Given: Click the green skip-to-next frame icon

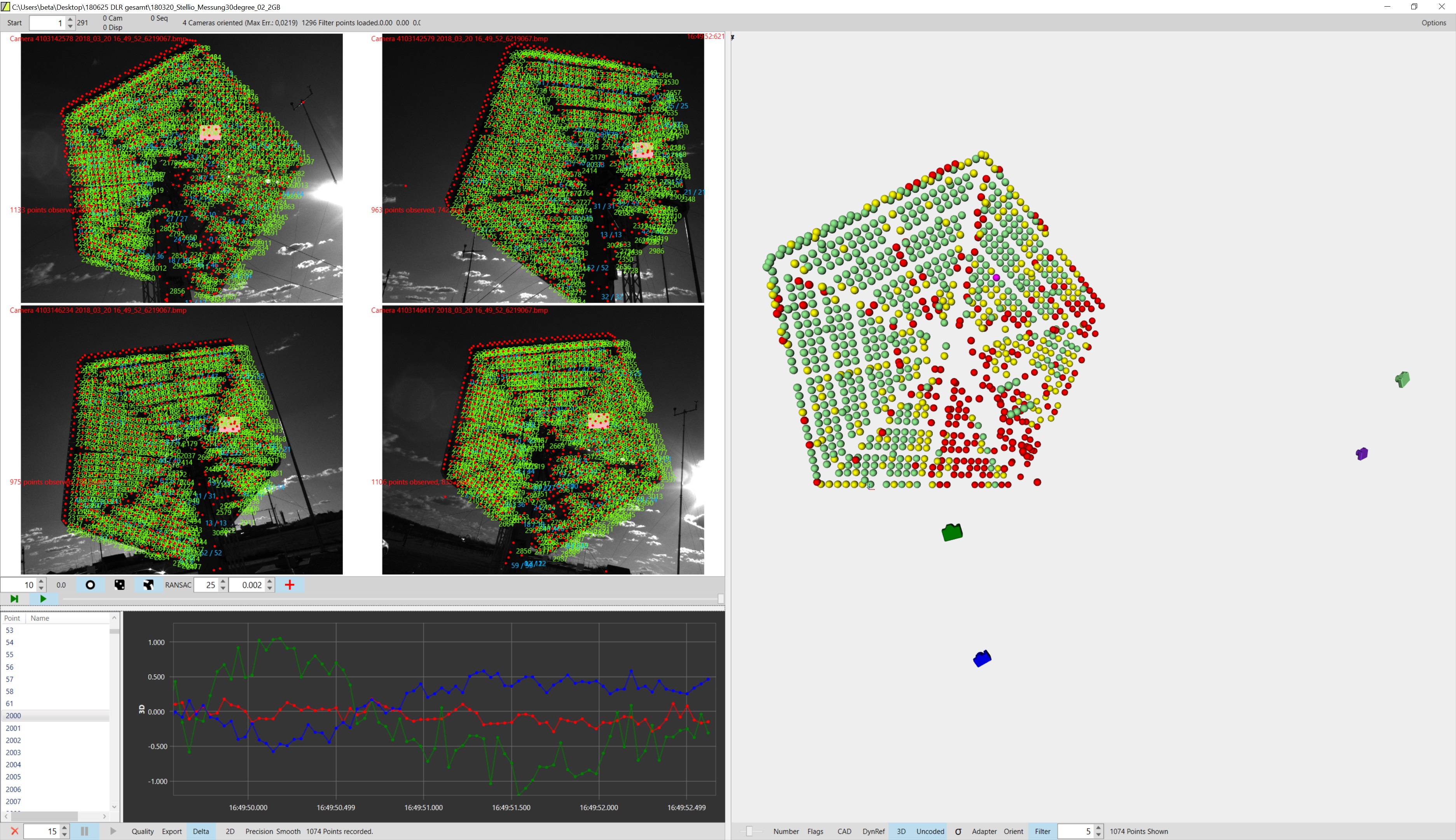Looking at the screenshot, I should coord(14,599).
